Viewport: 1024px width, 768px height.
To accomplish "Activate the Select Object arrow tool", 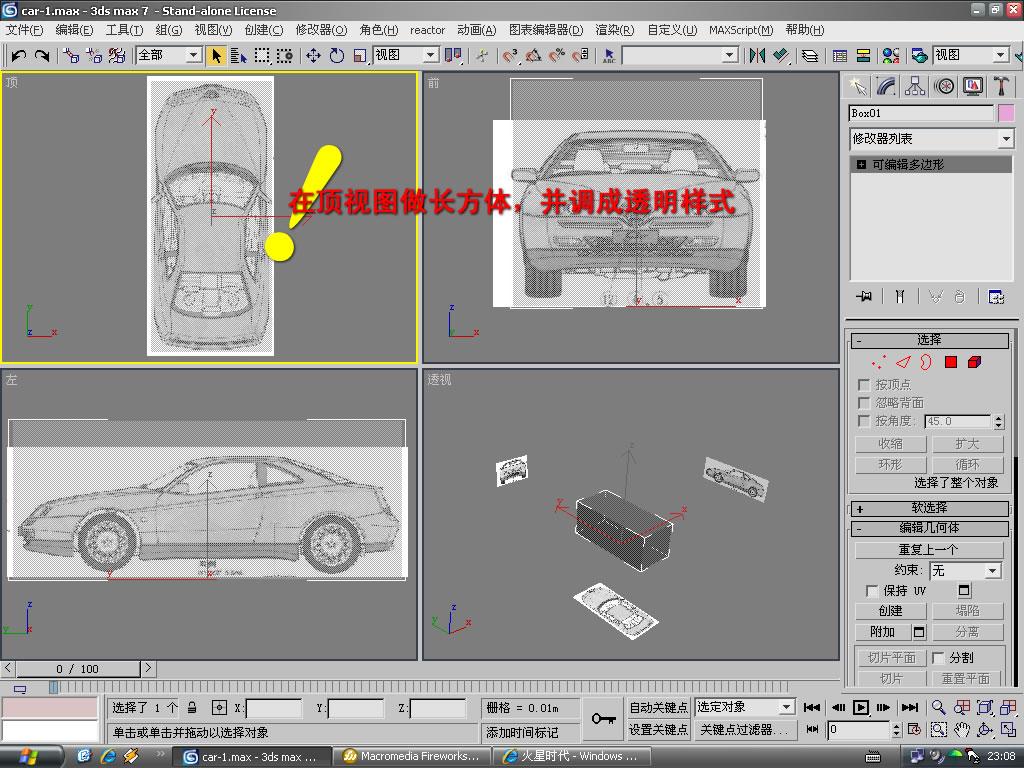I will coord(216,56).
